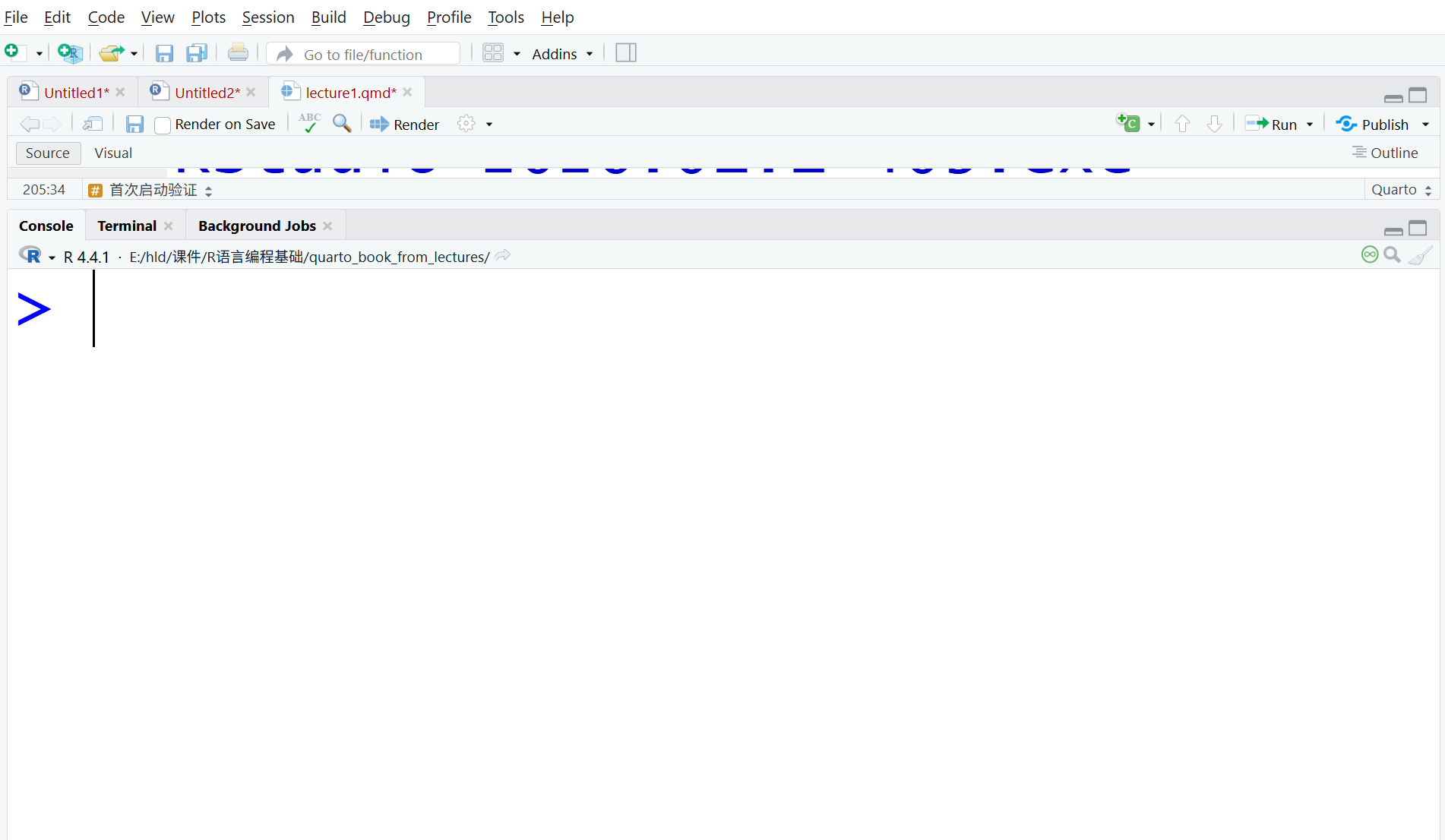Click the Render button
This screenshot has width=1445, height=840.
coord(404,125)
